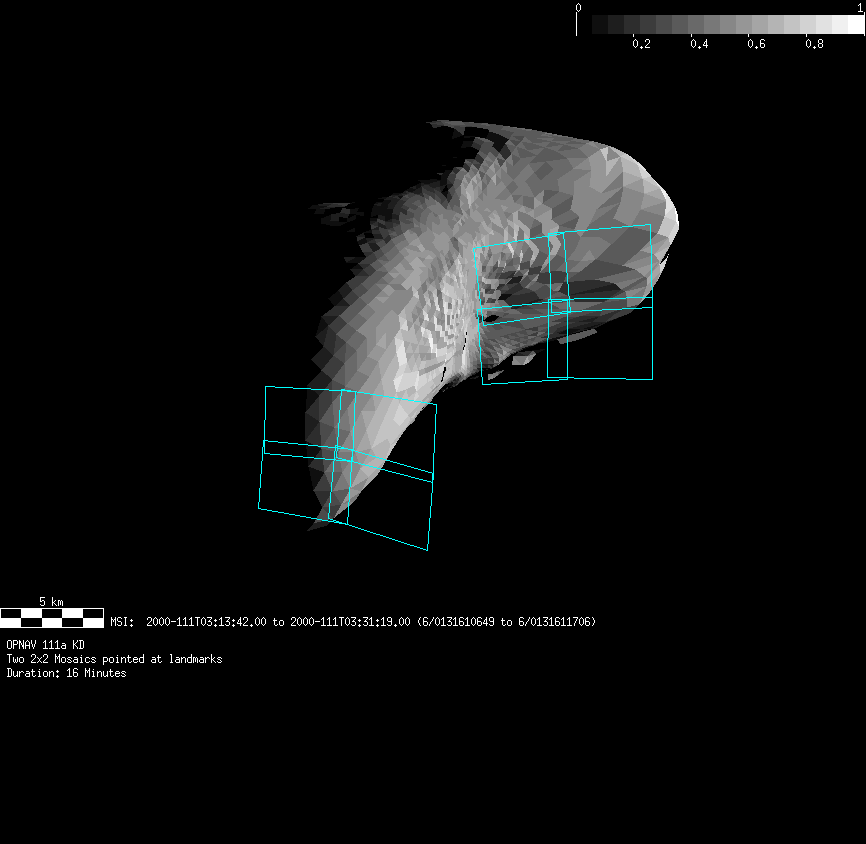The height and width of the screenshot is (844, 866).
Task: Click the checkered 5 km scale bar
Action: tap(52, 617)
